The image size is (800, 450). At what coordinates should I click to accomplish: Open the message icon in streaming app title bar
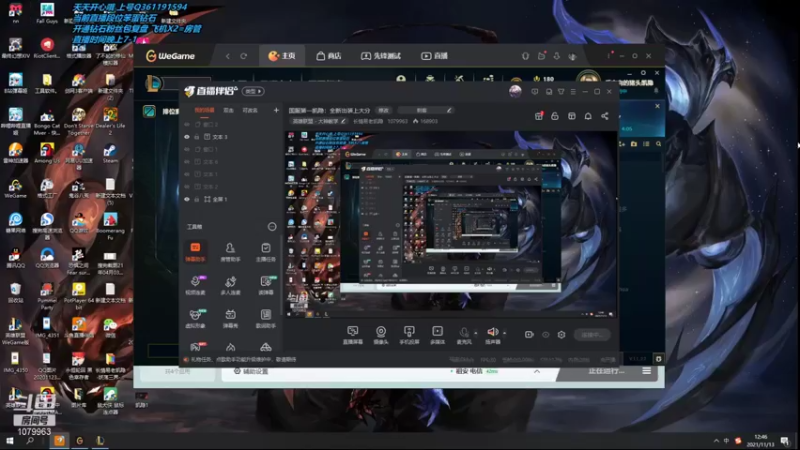(x=535, y=91)
